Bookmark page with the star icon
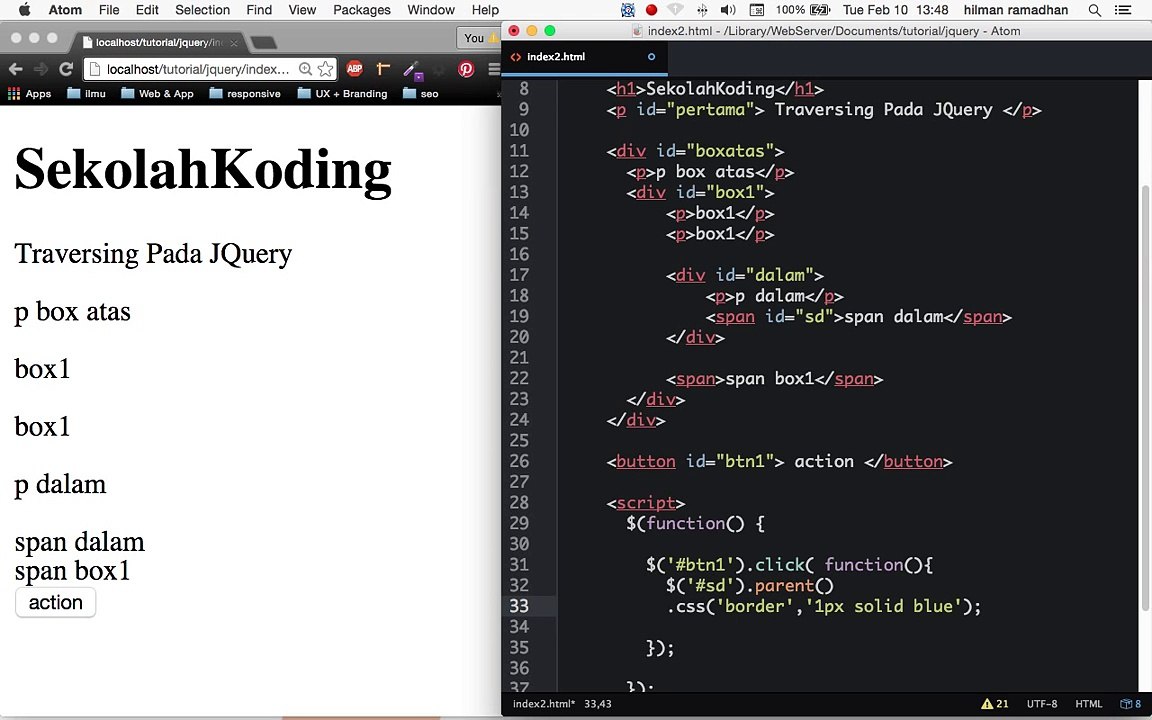Screen dimensions: 1152x720 325,69
